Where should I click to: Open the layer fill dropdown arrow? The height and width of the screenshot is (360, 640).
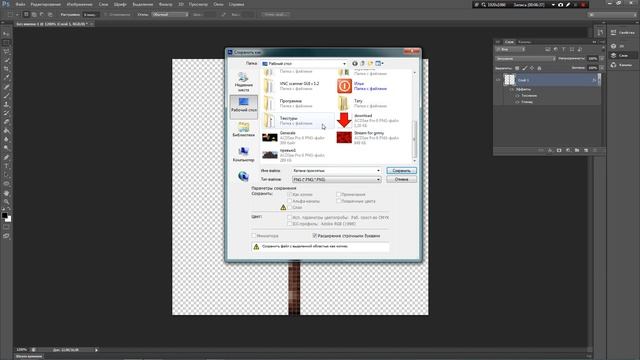click(x=602, y=68)
